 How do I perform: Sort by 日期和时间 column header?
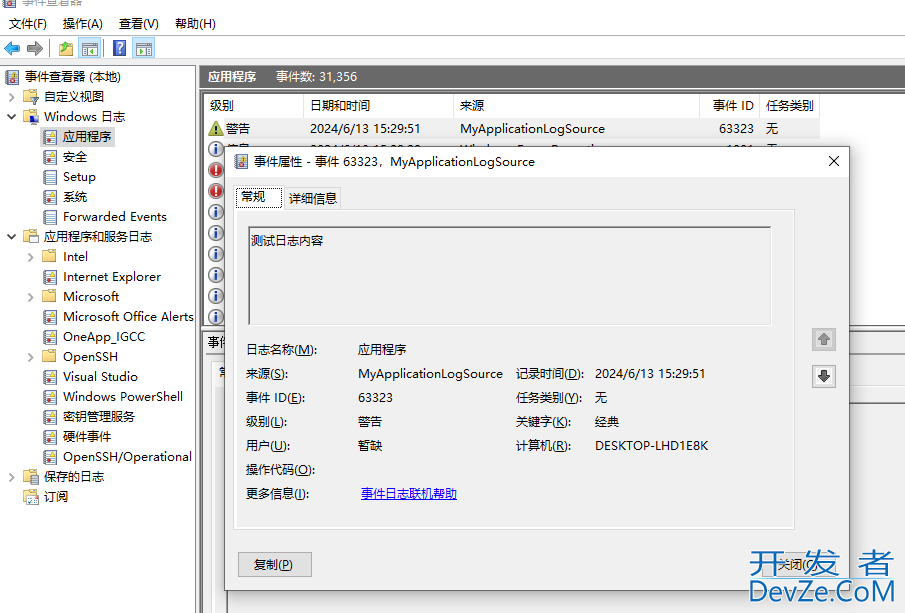coord(379,106)
